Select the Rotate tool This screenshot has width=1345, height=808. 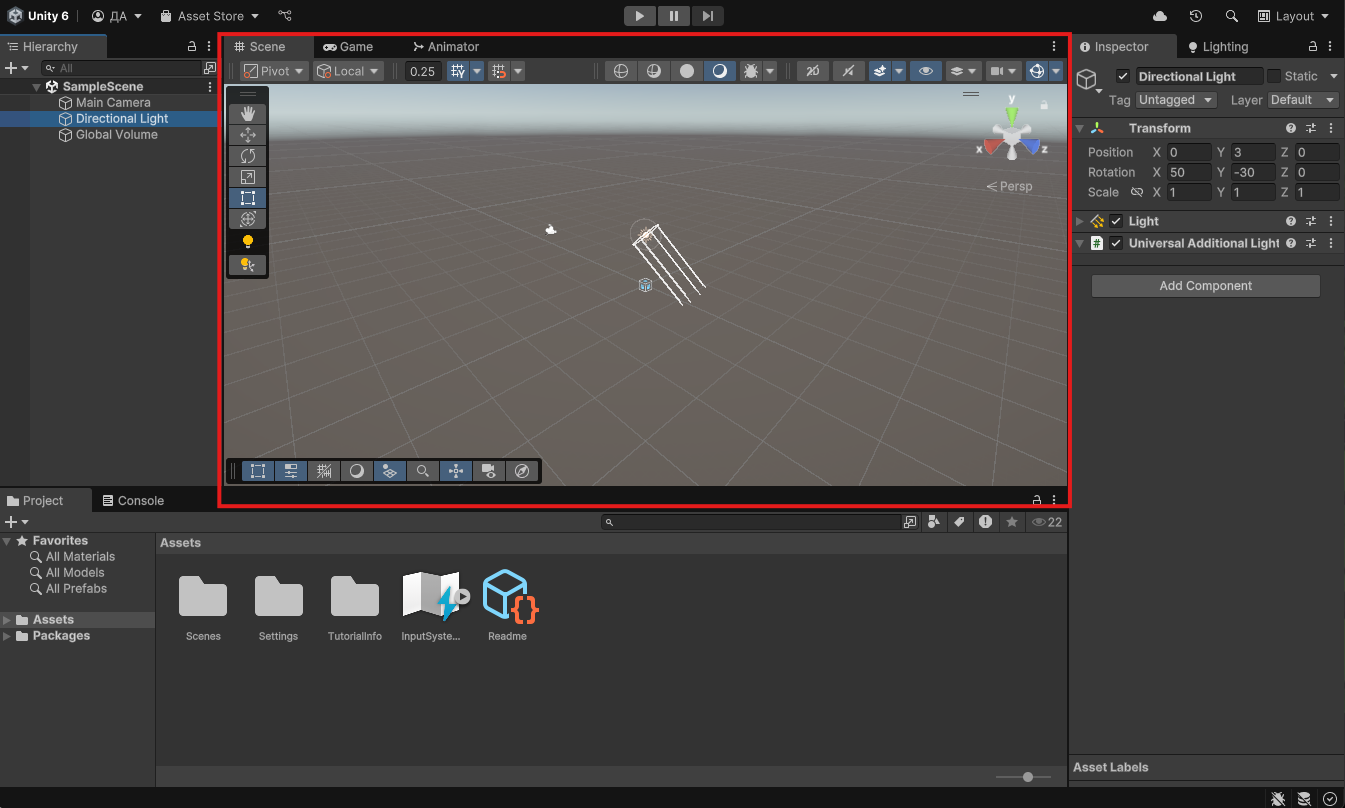click(247, 156)
